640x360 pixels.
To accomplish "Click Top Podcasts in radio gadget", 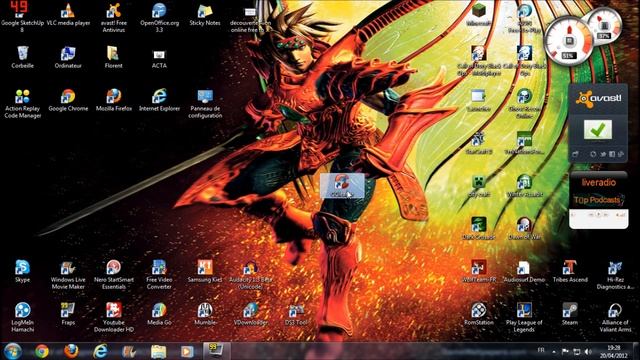I will click(x=597, y=200).
